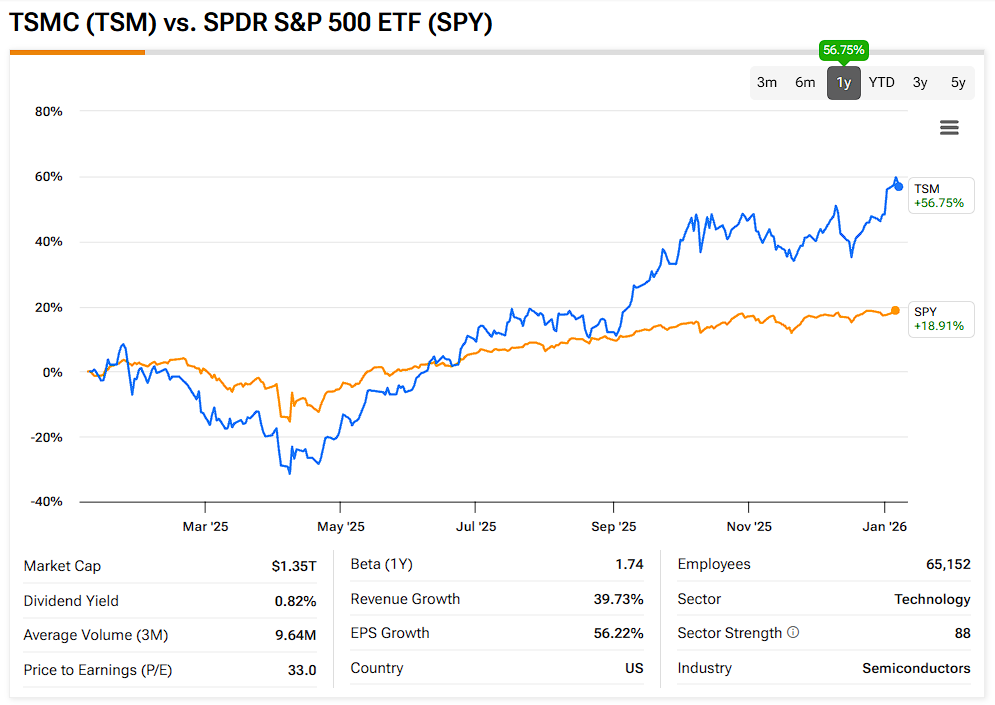Click the SPY +18.91% legend label

[939, 319]
